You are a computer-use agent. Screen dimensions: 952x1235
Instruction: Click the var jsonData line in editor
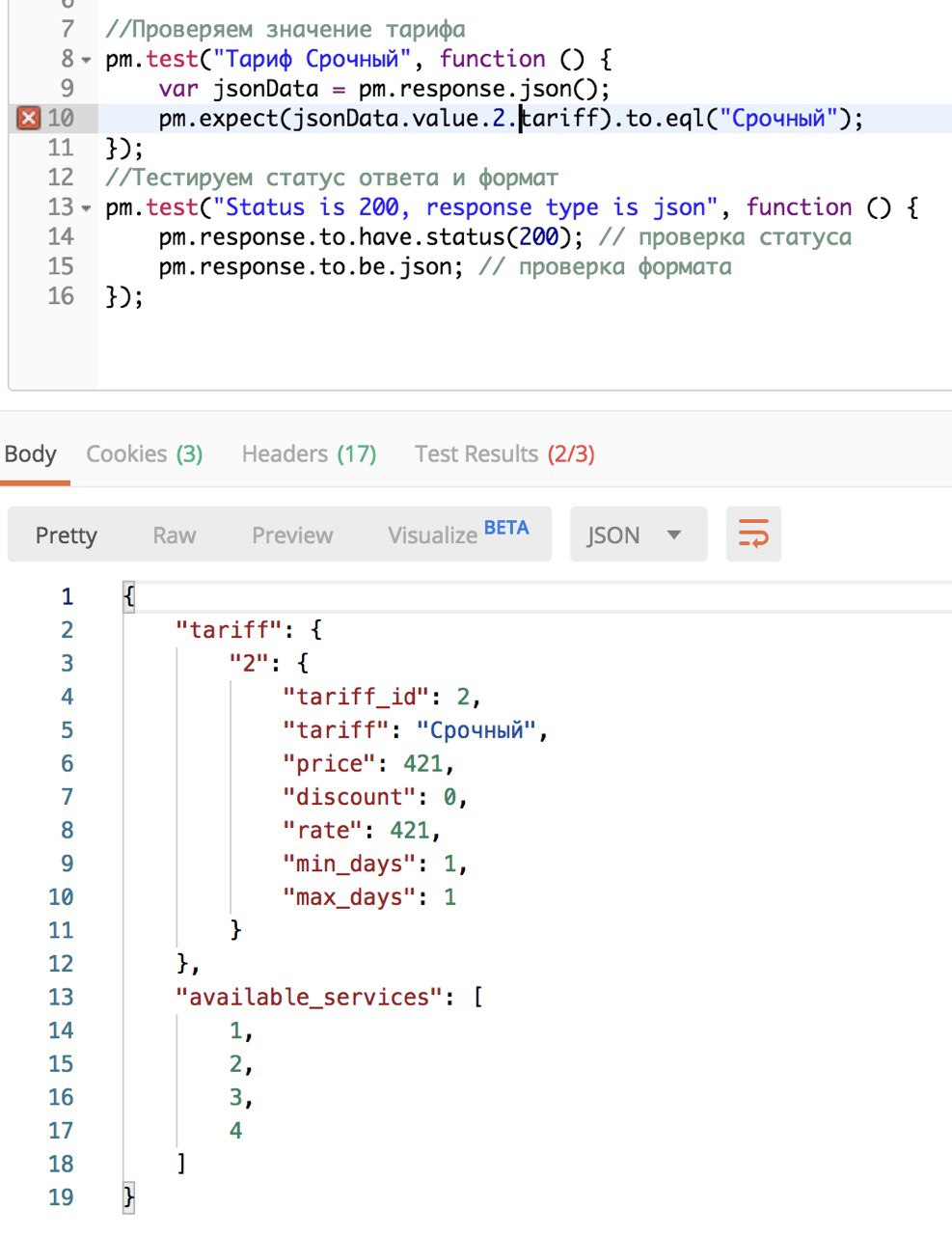(x=385, y=89)
